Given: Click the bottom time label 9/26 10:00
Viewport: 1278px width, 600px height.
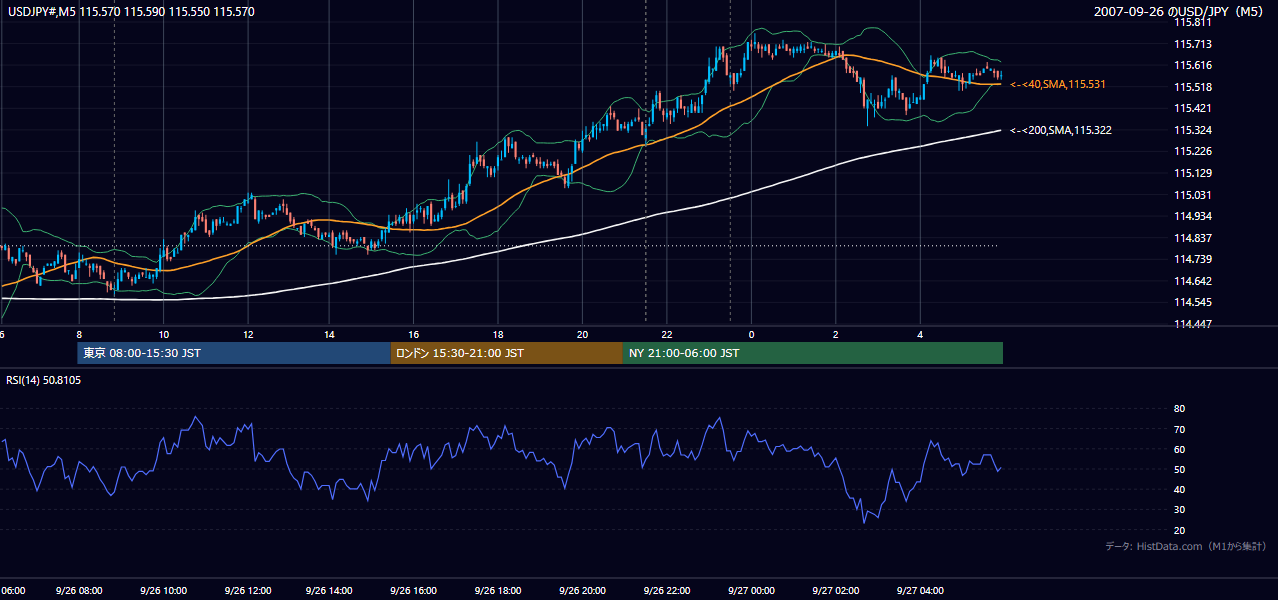Looking at the screenshot, I should pos(163,591).
